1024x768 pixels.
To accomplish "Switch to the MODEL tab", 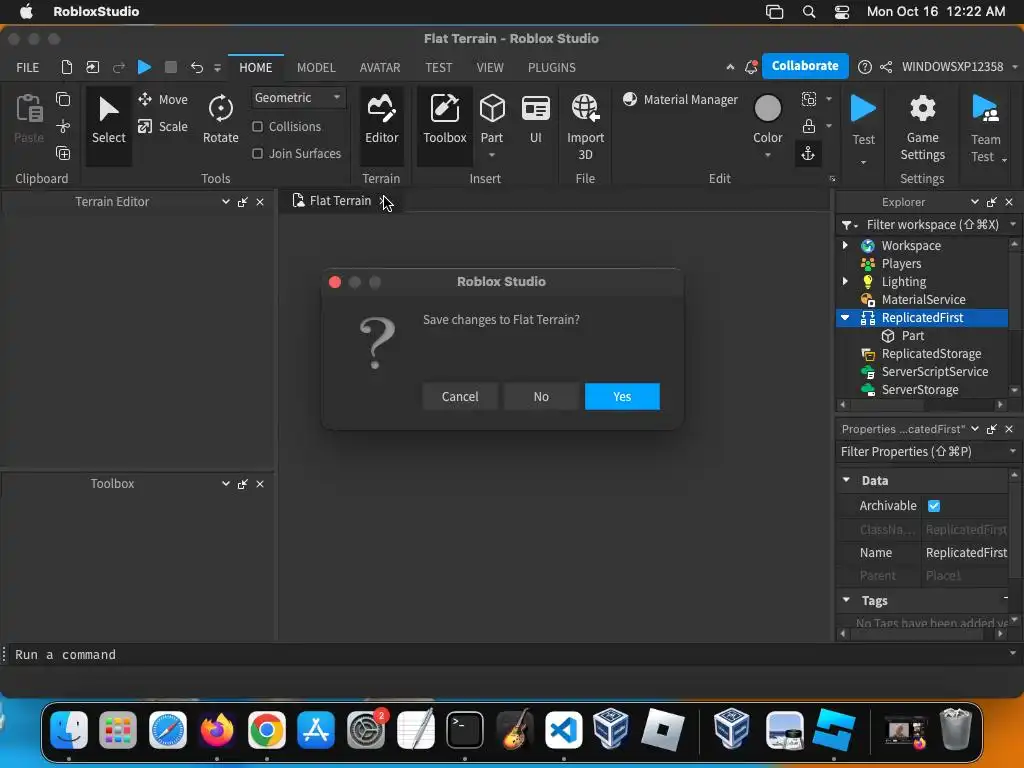I will (x=316, y=67).
